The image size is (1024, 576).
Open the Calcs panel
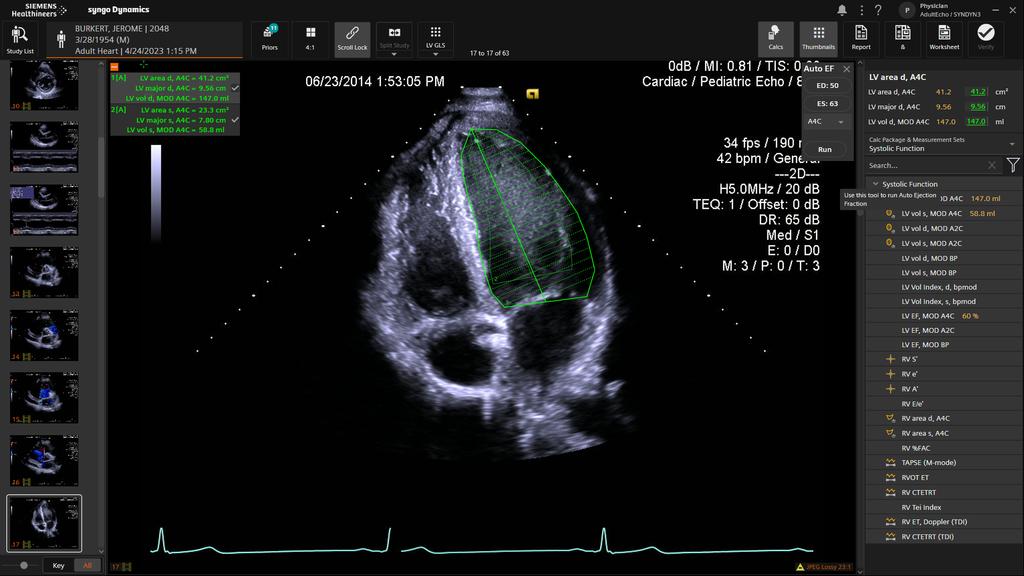pyautogui.click(x=777, y=36)
